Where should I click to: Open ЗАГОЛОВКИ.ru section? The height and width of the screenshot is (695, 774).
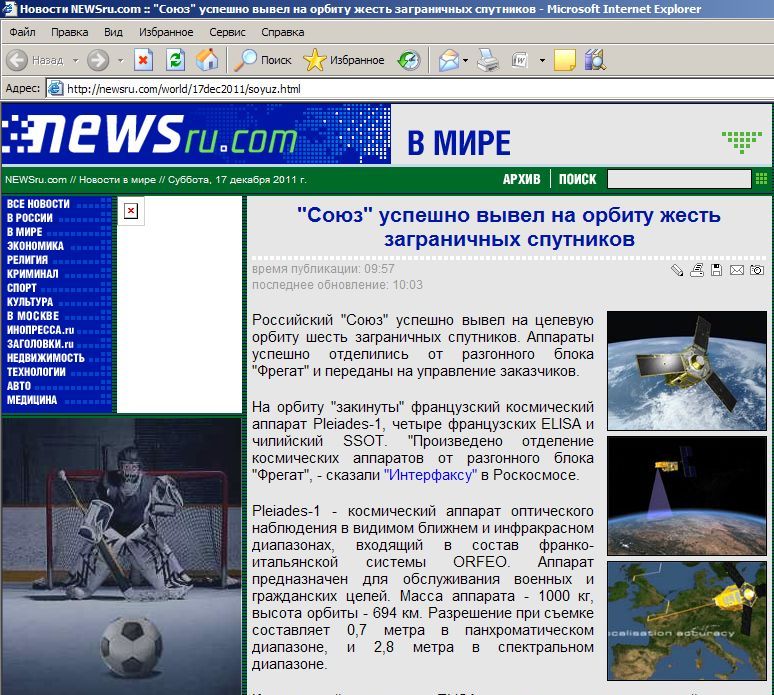[x=40, y=344]
